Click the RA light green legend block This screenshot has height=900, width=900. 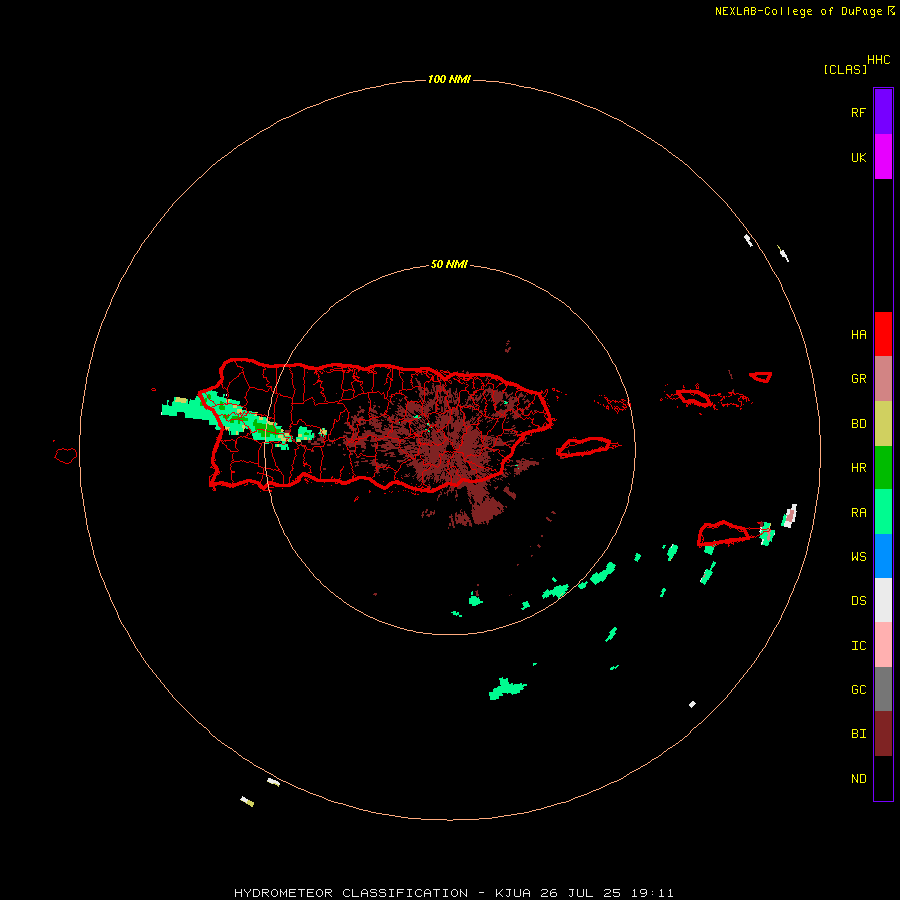pyautogui.click(x=883, y=511)
